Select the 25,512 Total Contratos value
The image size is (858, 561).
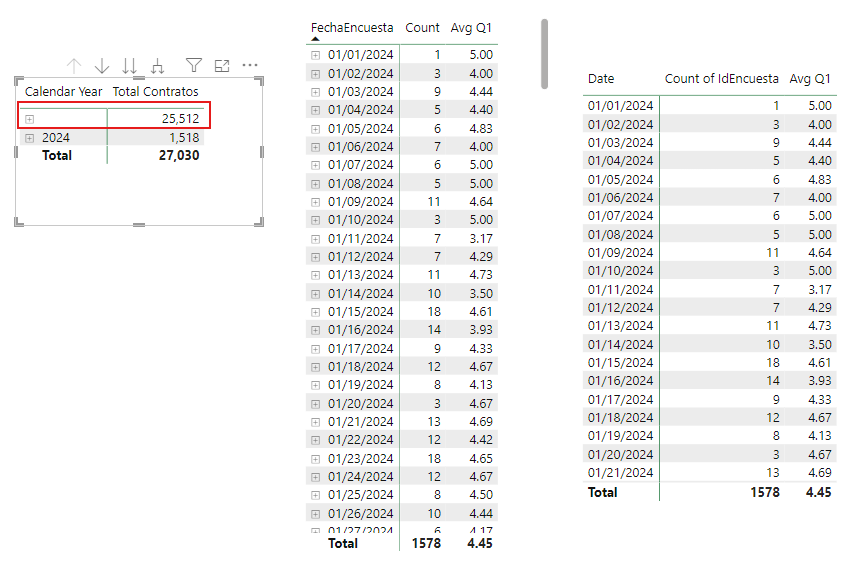coord(180,119)
